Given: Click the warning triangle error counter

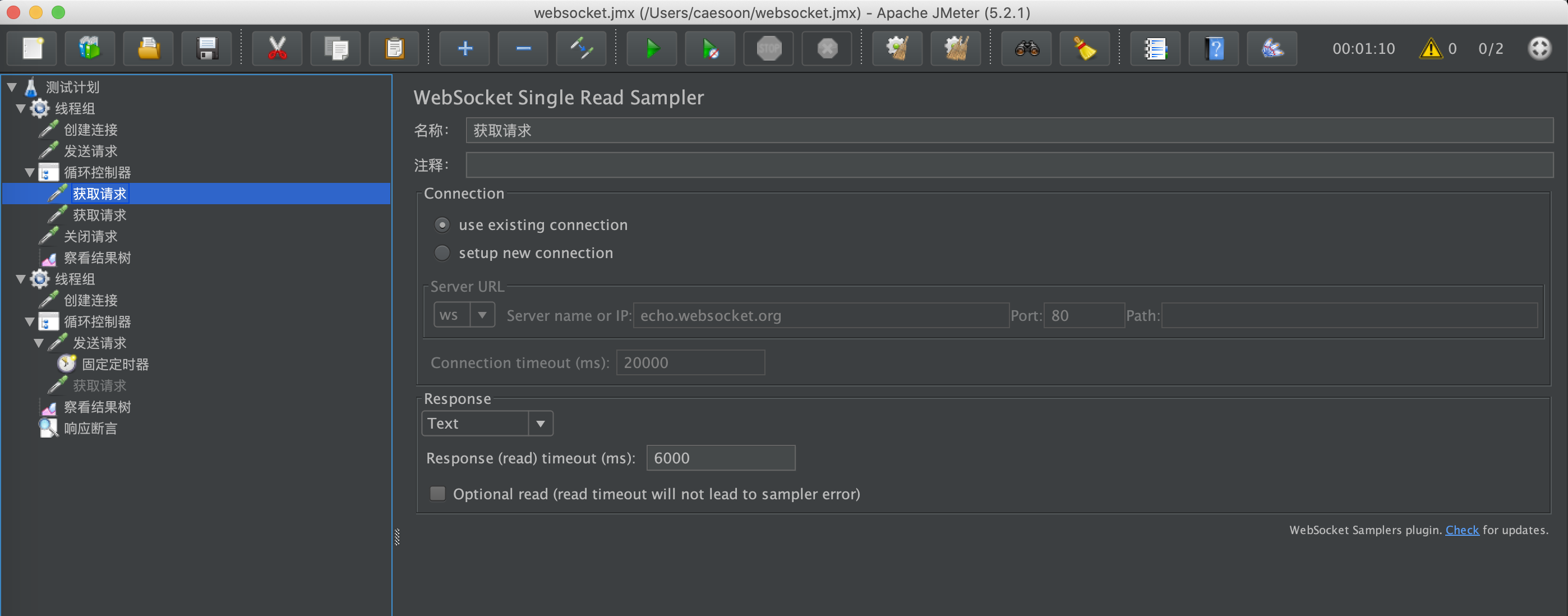Looking at the screenshot, I should 1431,49.
